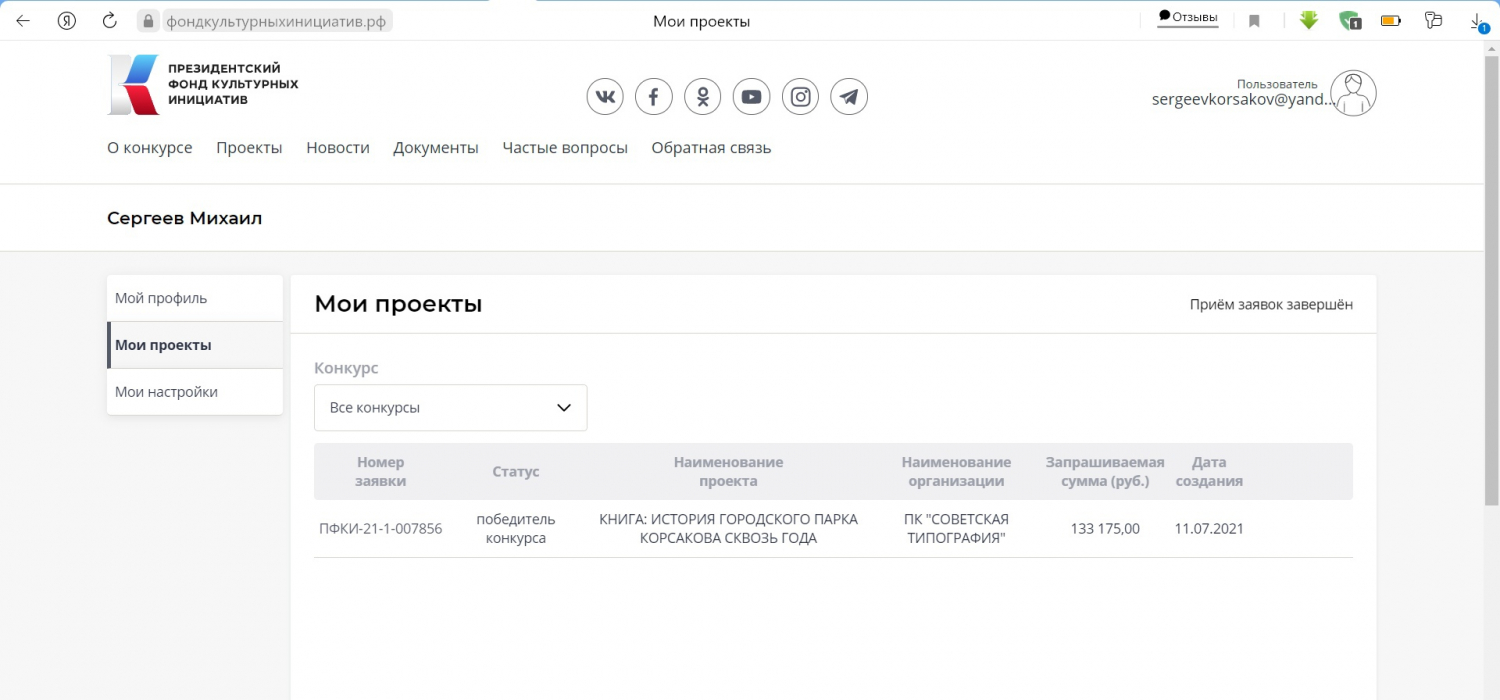Open the VK social icon
This screenshot has height=700, width=1500.
[x=605, y=97]
